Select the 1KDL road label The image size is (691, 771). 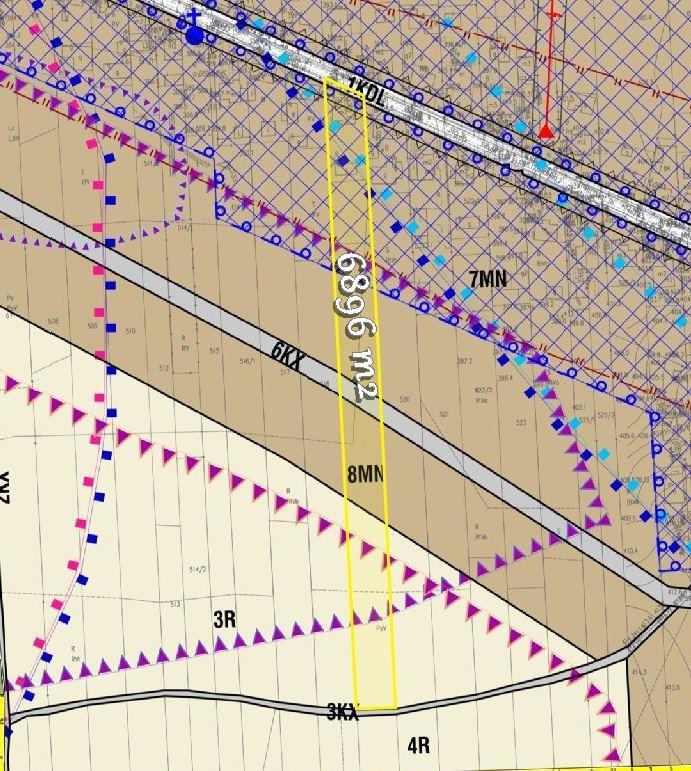click(x=366, y=88)
